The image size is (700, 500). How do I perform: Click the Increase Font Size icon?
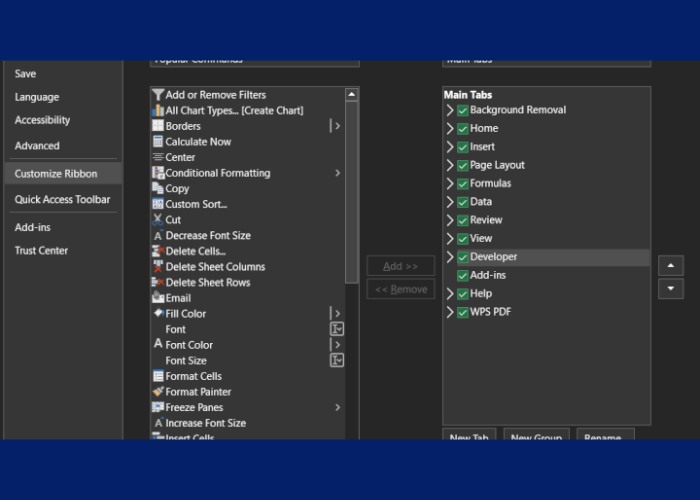[x=158, y=423]
